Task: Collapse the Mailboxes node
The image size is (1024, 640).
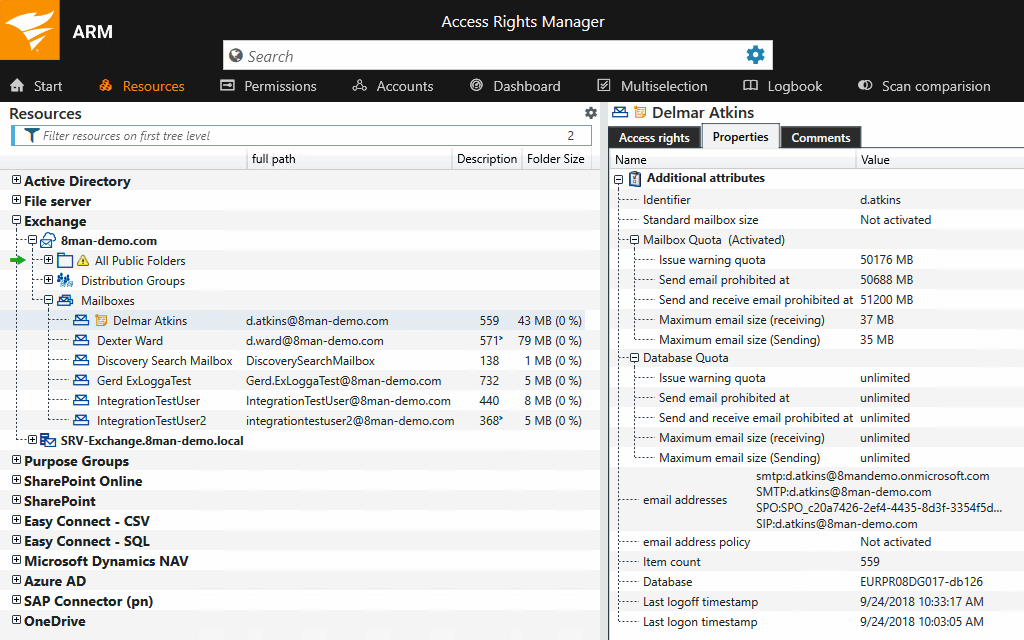Action: 48,300
